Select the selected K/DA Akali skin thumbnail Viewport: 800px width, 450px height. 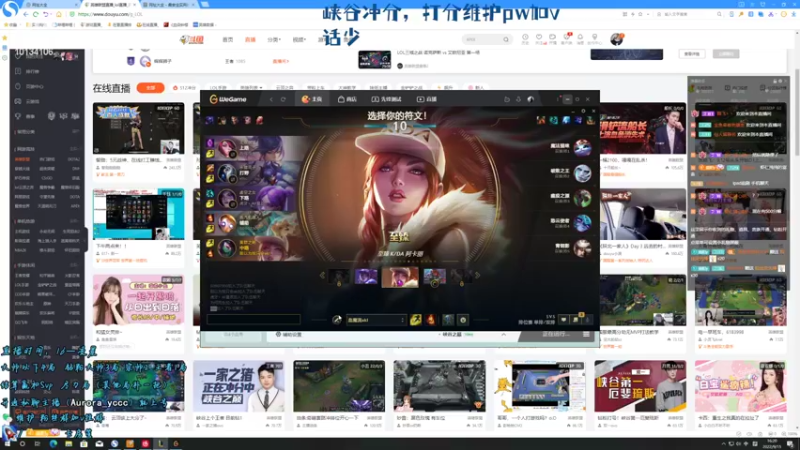400,277
